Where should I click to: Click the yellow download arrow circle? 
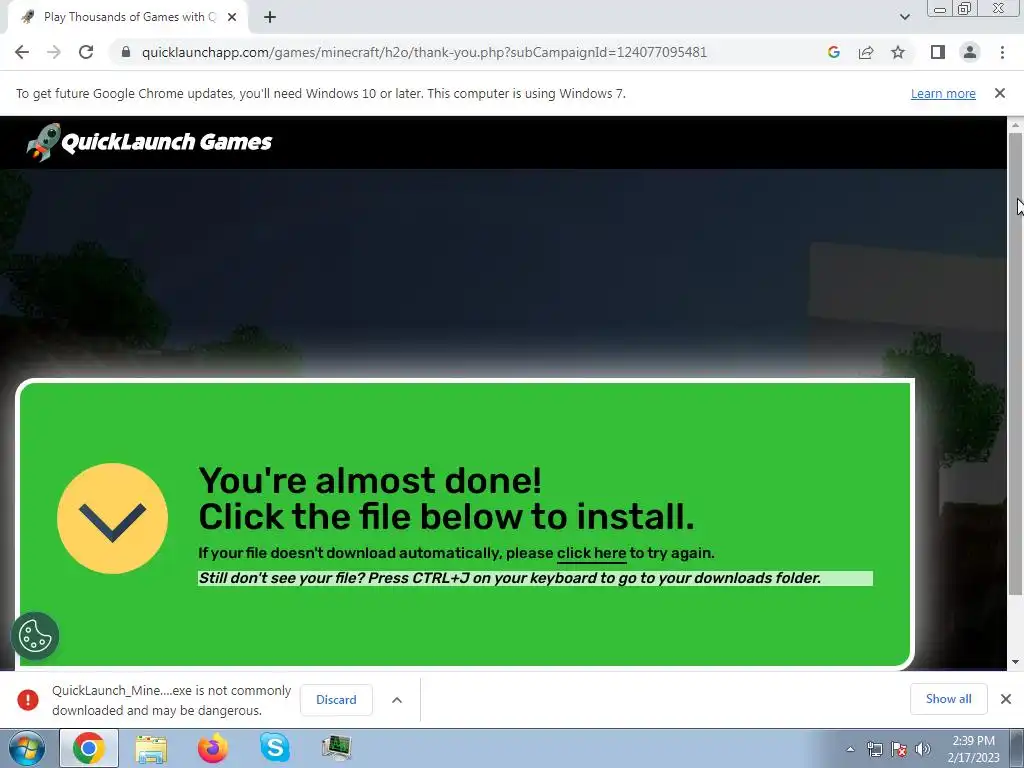point(112,519)
